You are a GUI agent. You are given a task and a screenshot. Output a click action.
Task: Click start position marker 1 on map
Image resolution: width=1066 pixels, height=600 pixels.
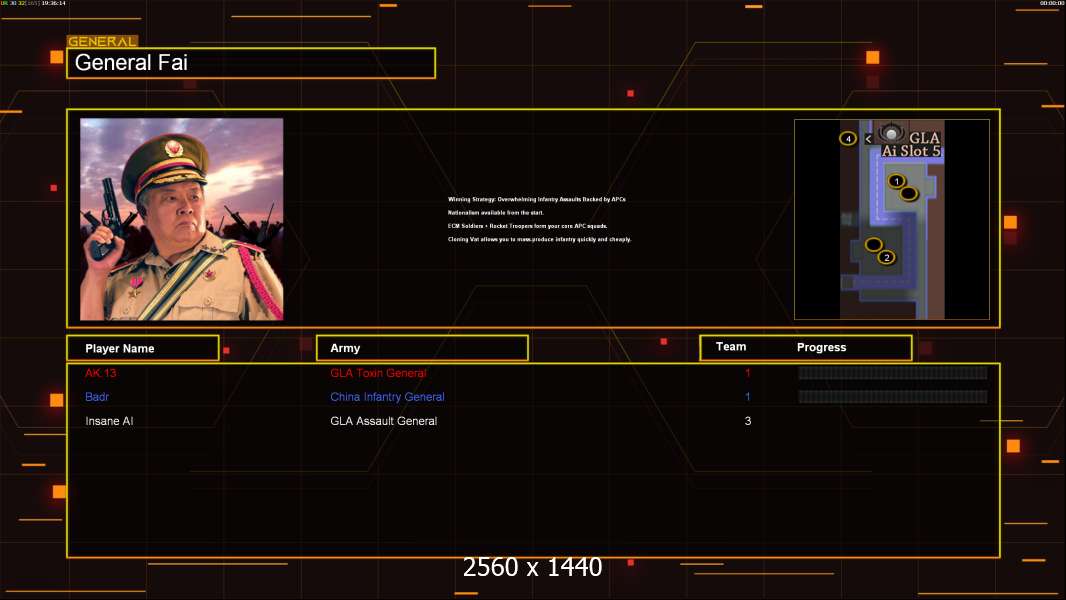pyautogui.click(x=896, y=181)
